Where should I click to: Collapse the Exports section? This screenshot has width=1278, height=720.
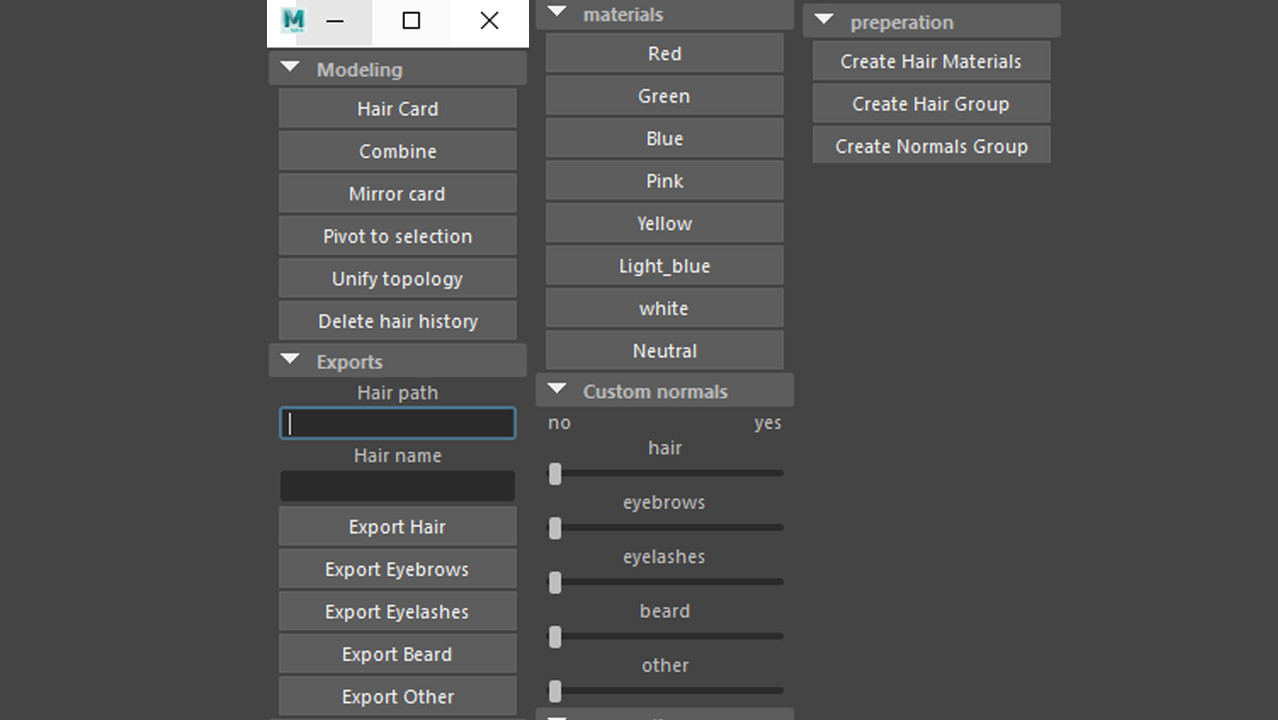(289, 360)
